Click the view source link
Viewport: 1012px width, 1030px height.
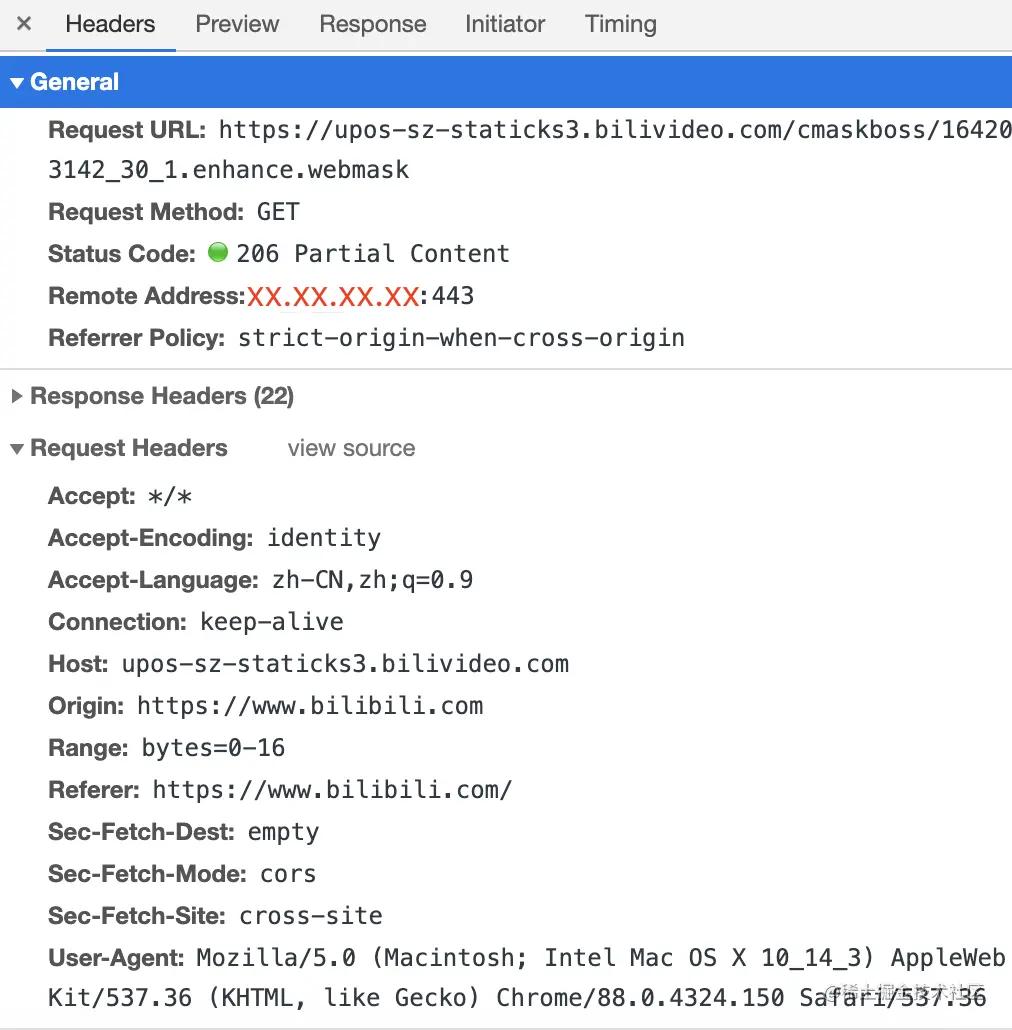tap(351, 449)
